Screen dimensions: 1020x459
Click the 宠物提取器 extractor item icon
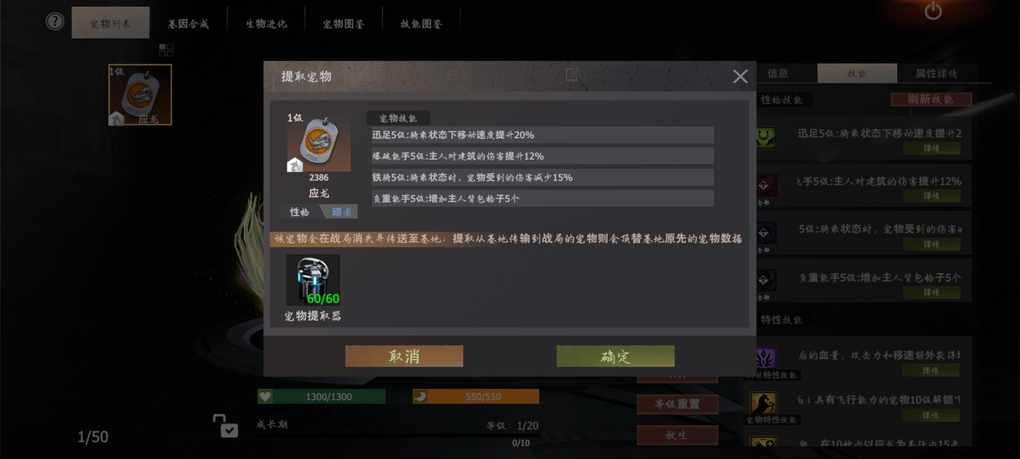313,280
